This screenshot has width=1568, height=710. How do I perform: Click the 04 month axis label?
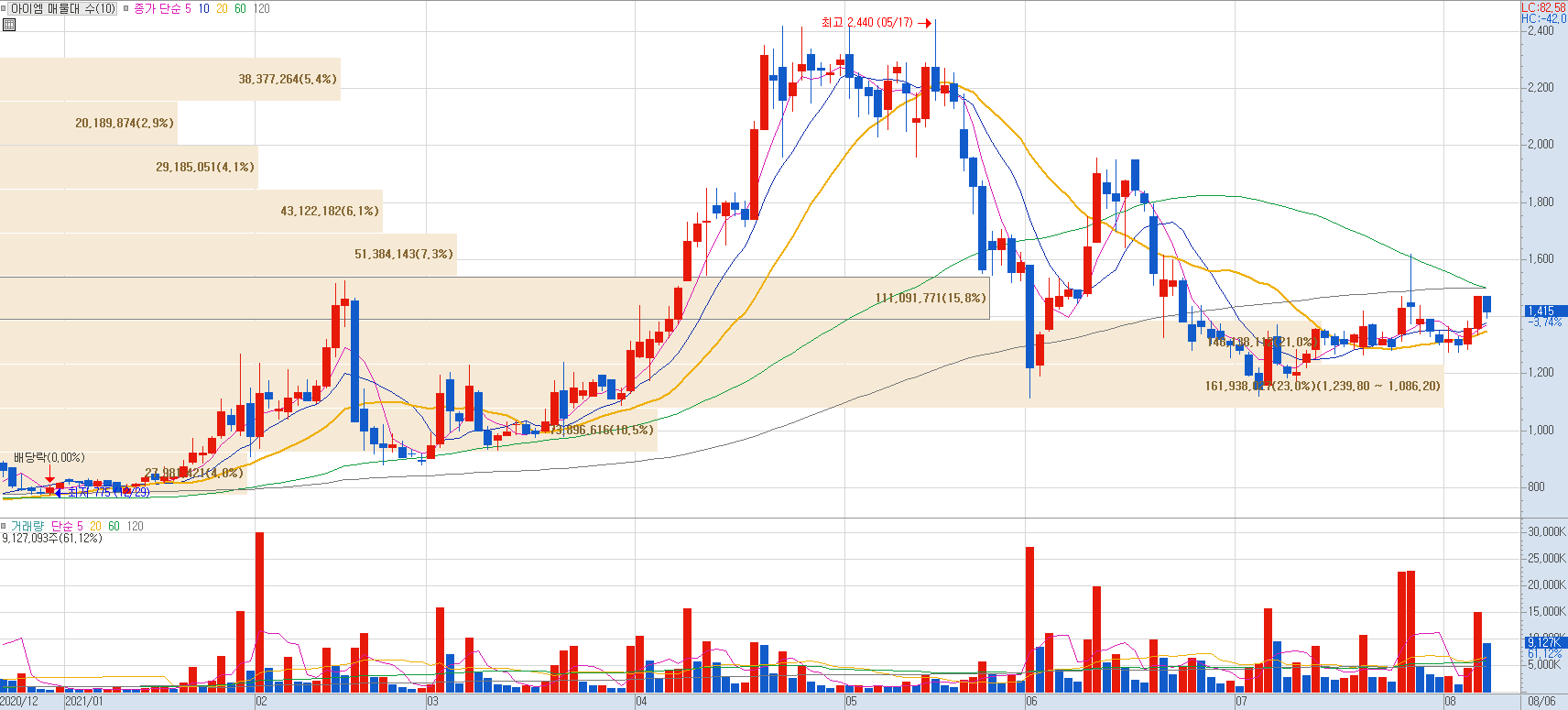pyautogui.click(x=640, y=702)
